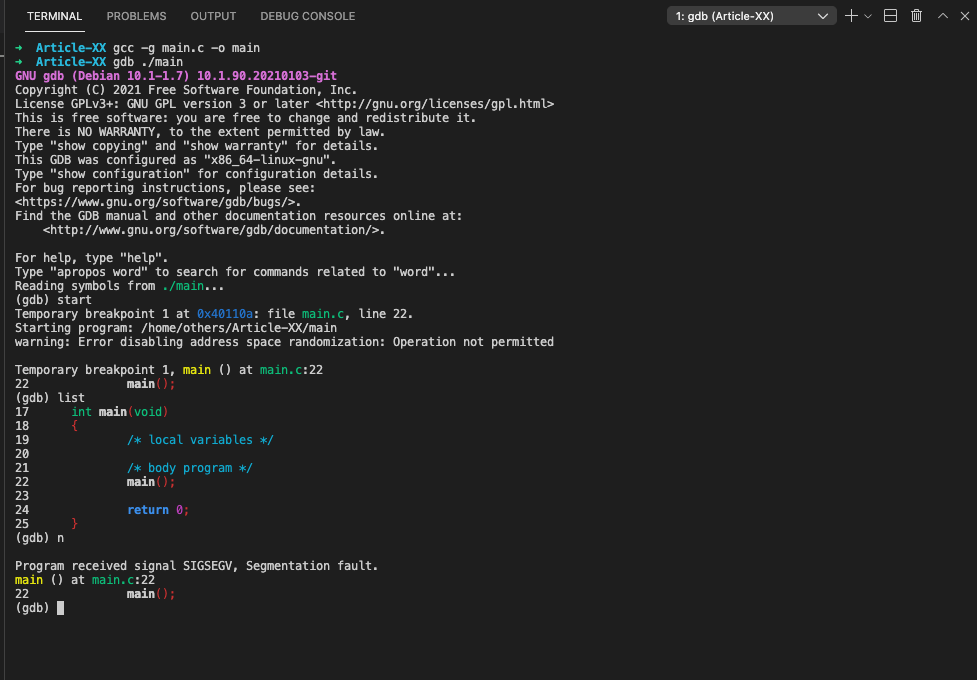Click the '(gdb) start' command line
This screenshot has width=977, height=680.
click(x=53, y=300)
